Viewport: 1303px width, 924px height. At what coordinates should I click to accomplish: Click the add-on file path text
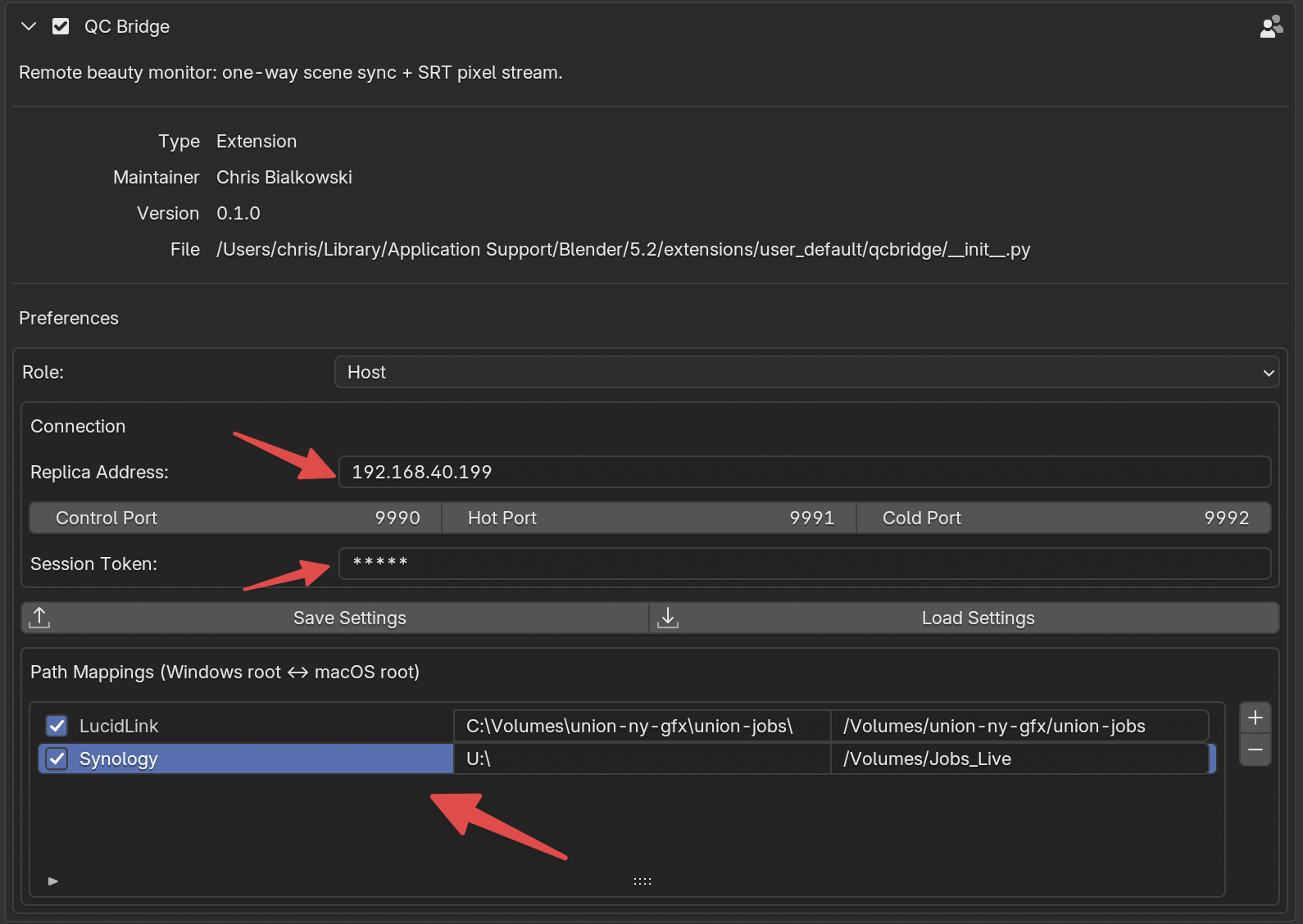pos(623,249)
